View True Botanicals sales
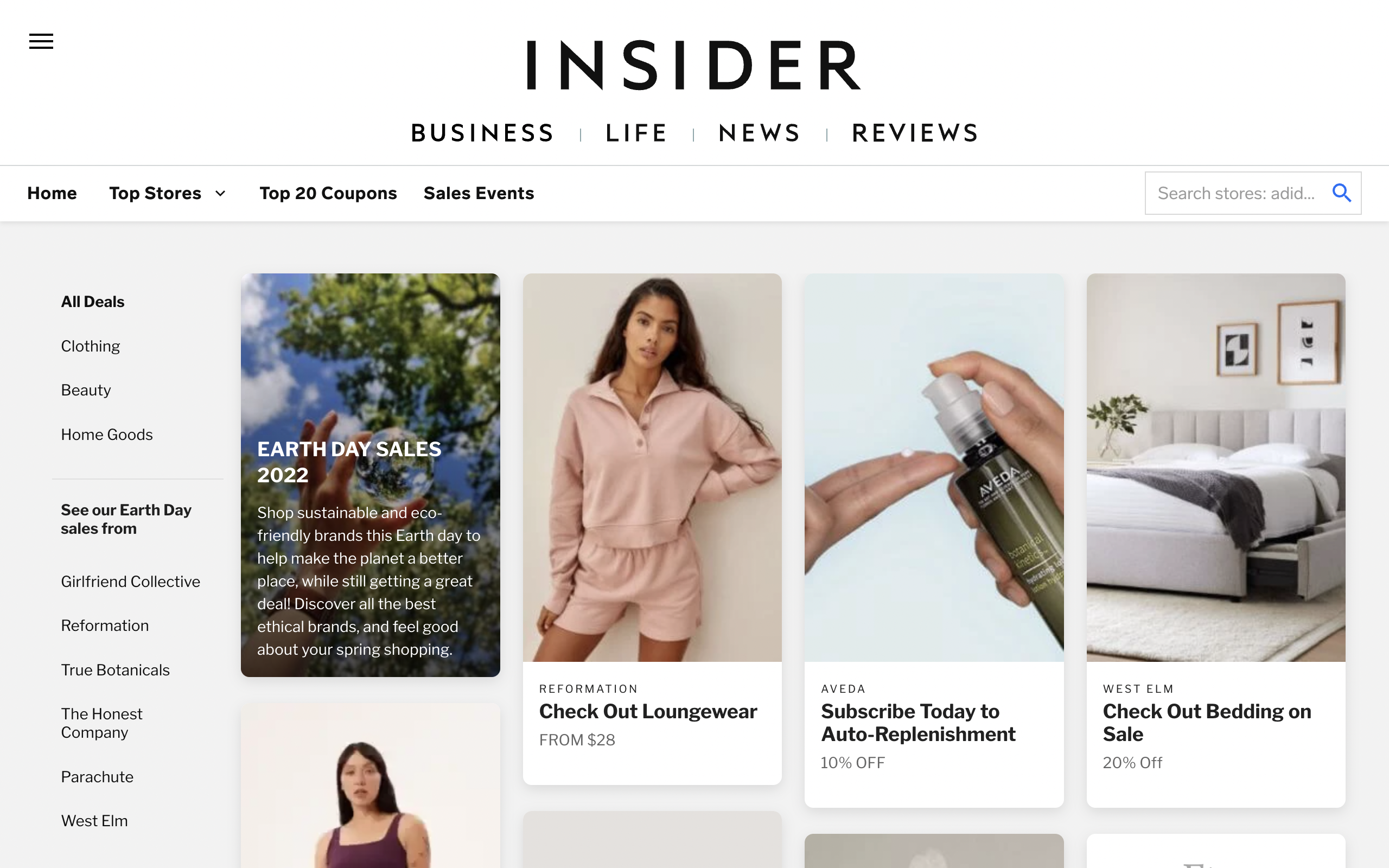Screen dimensions: 1389x868 (116, 670)
